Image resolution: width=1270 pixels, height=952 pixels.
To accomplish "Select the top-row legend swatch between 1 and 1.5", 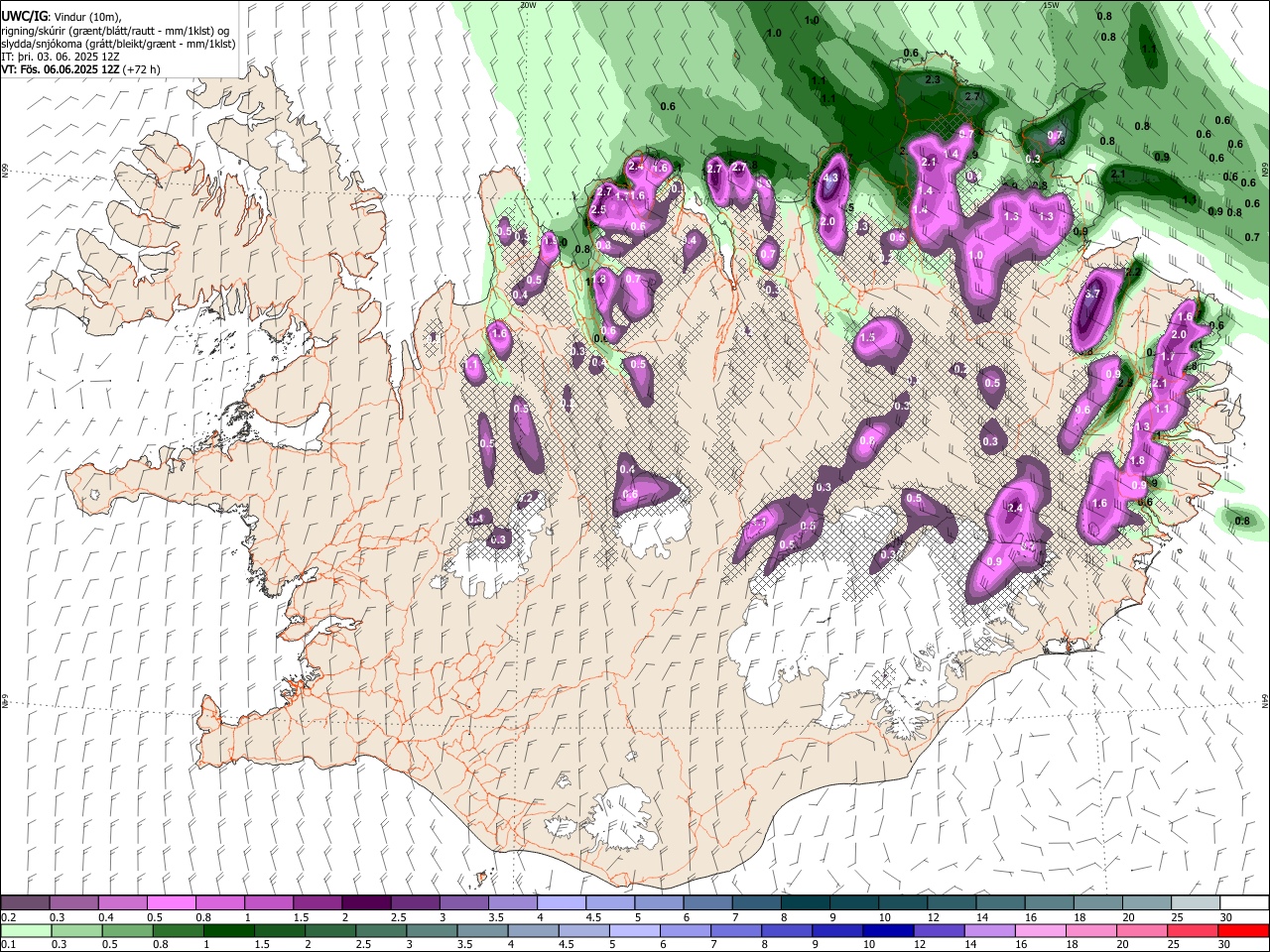I will pyautogui.click(x=269, y=903).
